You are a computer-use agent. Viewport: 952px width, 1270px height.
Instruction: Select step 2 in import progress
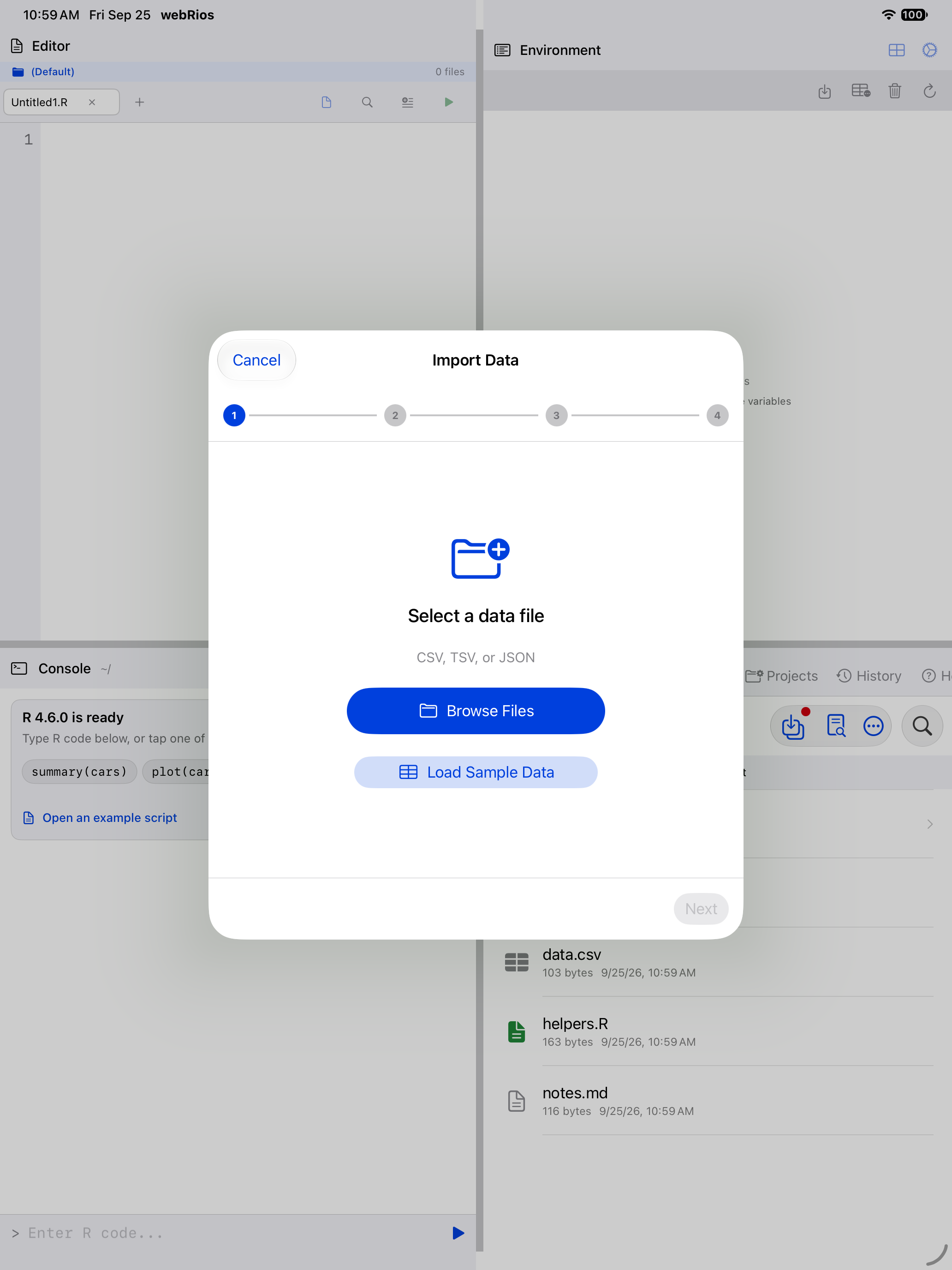(x=395, y=415)
